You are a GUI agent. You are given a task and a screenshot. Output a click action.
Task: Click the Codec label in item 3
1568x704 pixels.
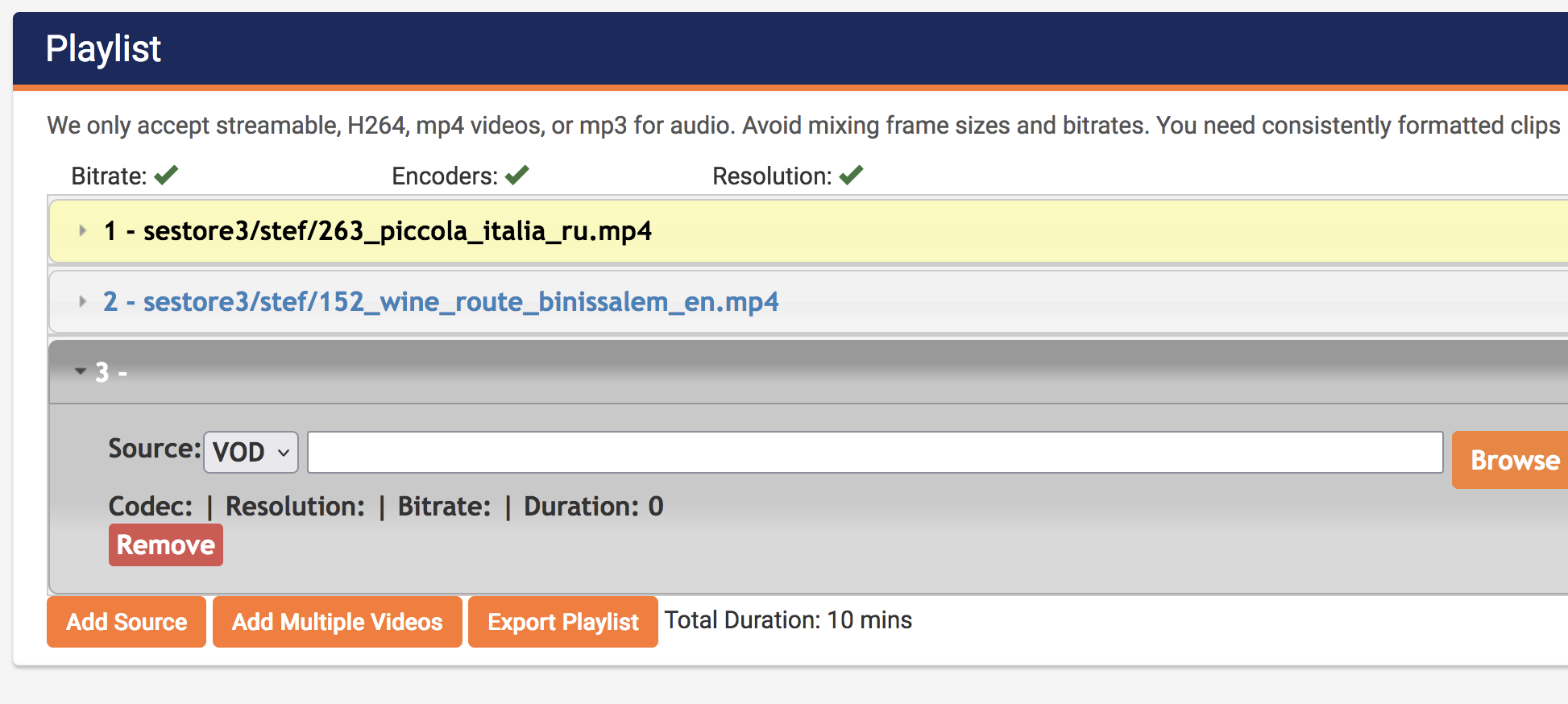point(151,506)
